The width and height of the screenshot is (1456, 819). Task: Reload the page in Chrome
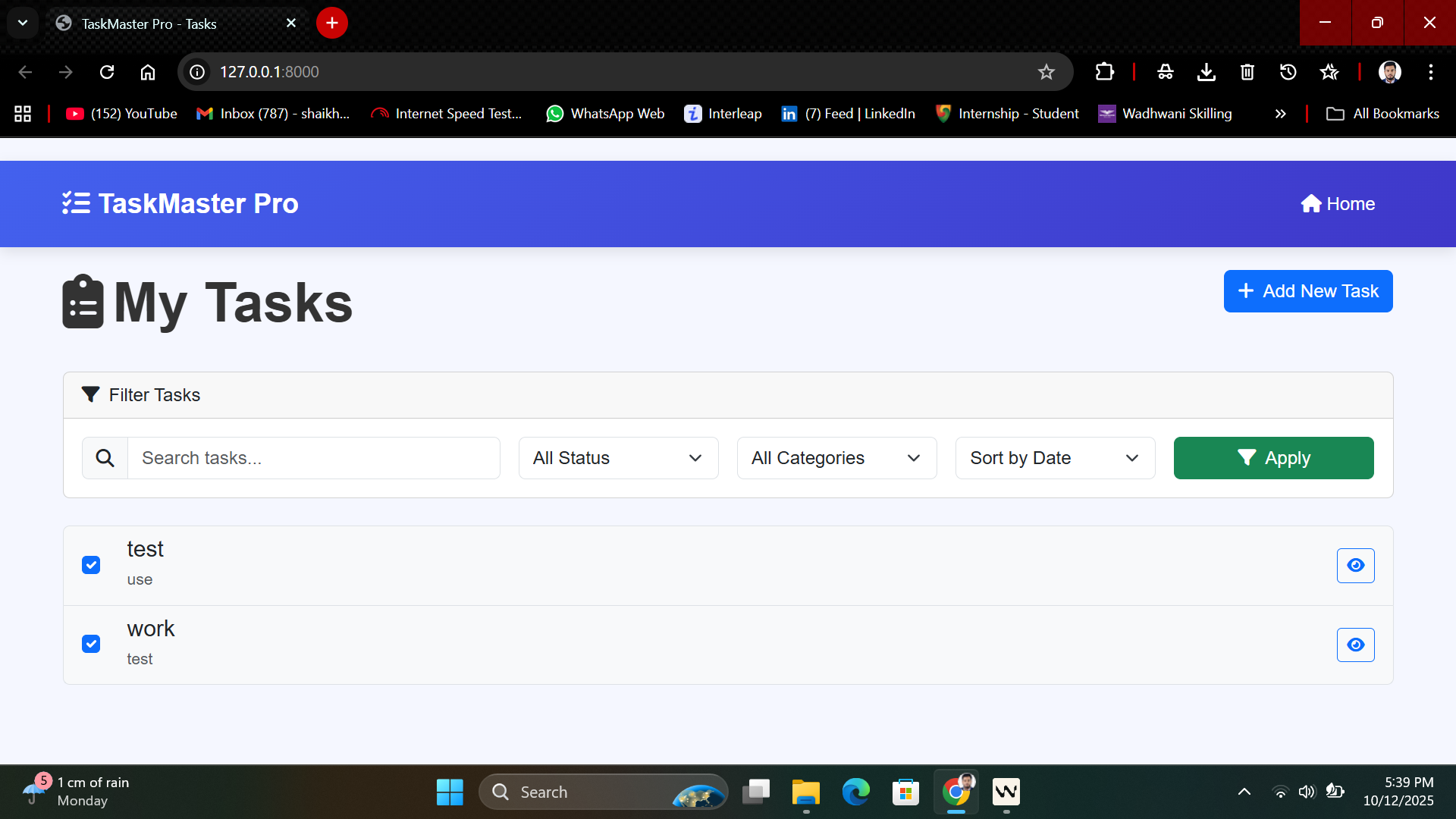(x=107, y=72)
